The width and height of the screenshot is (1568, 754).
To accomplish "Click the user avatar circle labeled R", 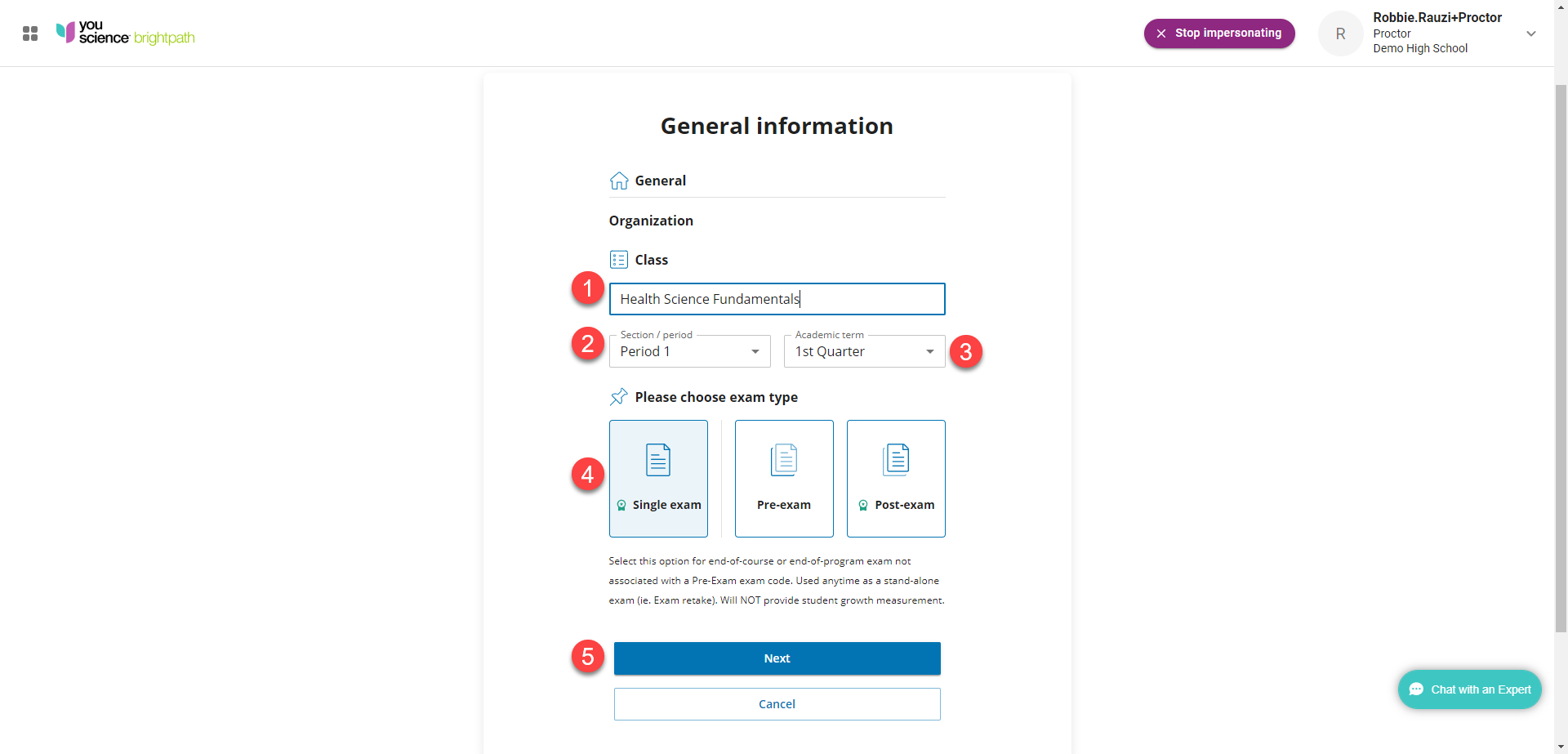I will [1340, 33].
